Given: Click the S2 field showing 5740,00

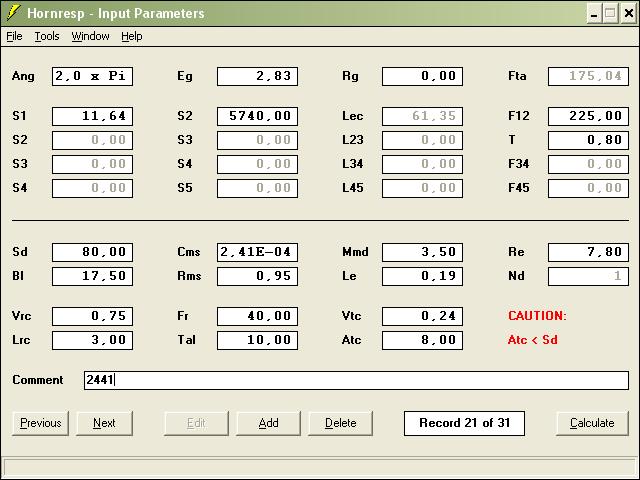Looking at the screenshot, I should click(x=257, y=116).
